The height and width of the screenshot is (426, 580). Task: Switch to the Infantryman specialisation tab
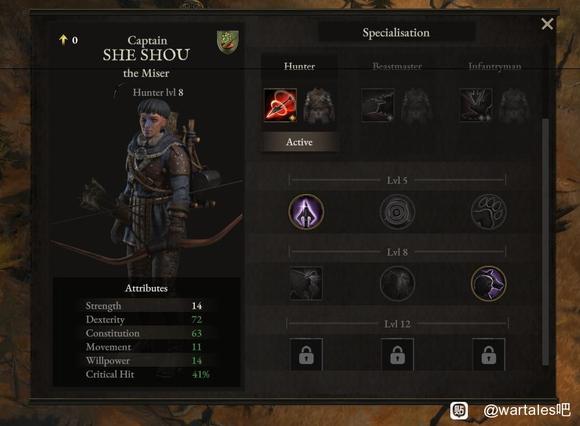coord(495,66)
